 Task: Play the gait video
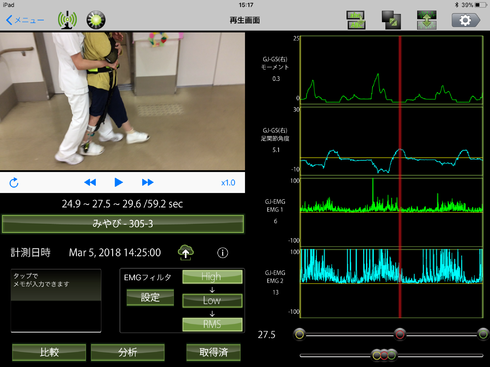[118, 182]
